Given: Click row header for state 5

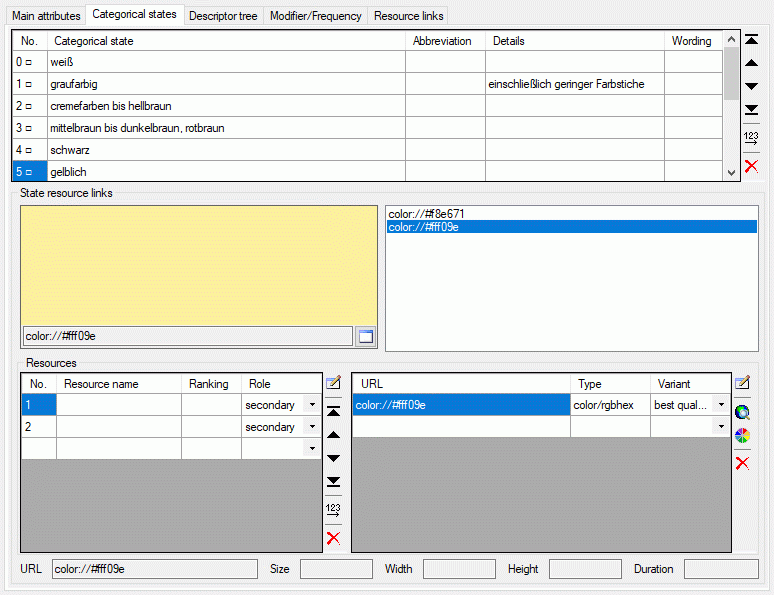Looking at the screenshot, I should coord(30,171).
